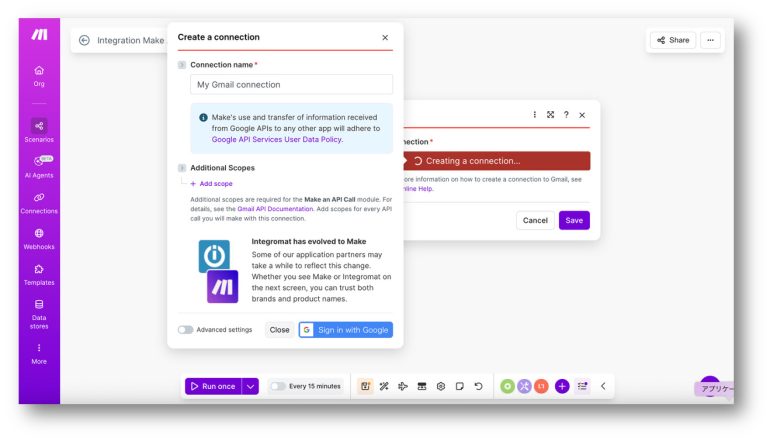Open the three-dots menu beside Share

[710, 40]
